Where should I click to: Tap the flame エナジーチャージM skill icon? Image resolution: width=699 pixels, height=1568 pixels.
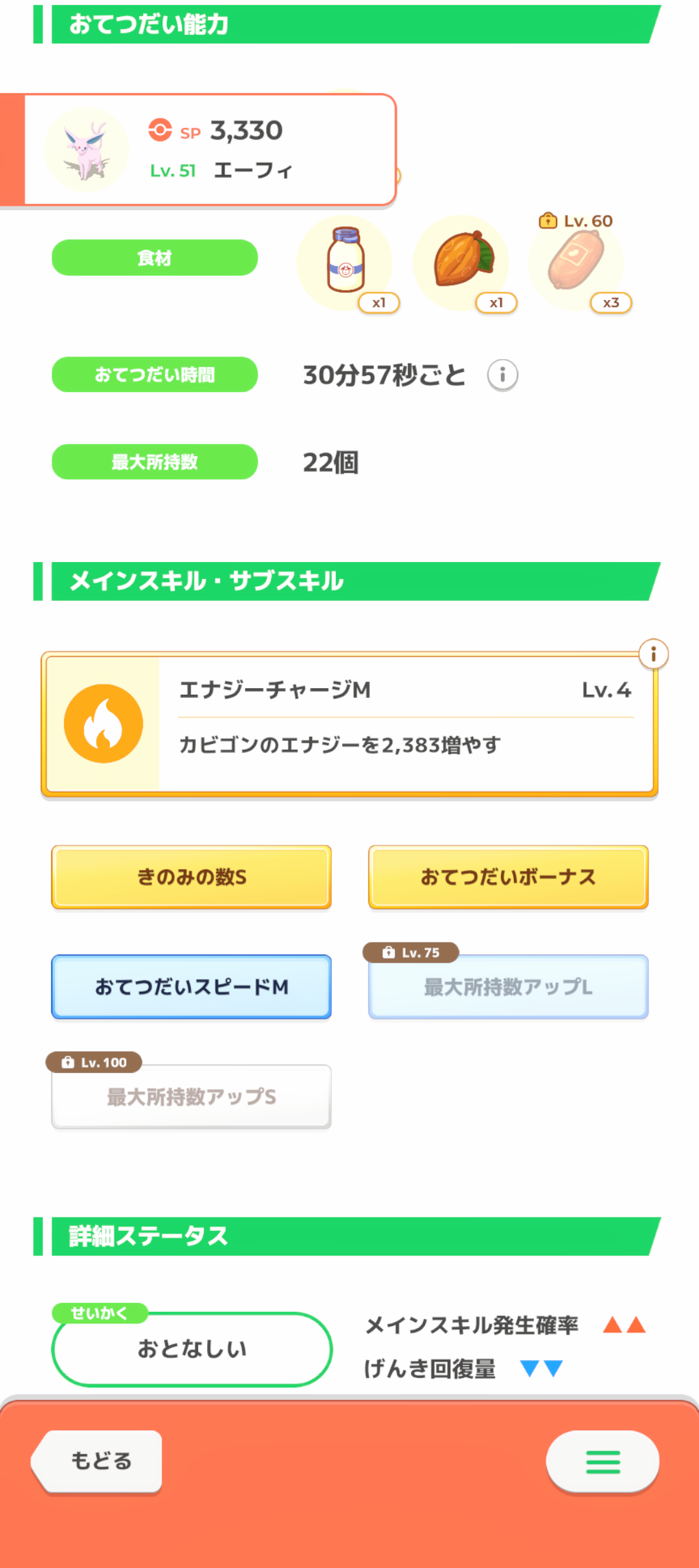click(x=104, y=723)
